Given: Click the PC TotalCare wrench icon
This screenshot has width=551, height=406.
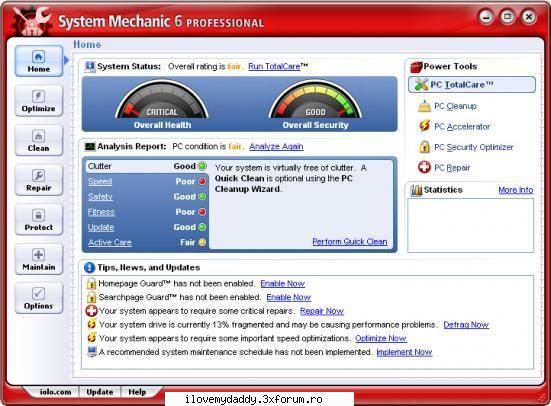Looking at the screenshot, I should [x=421, y=84].
